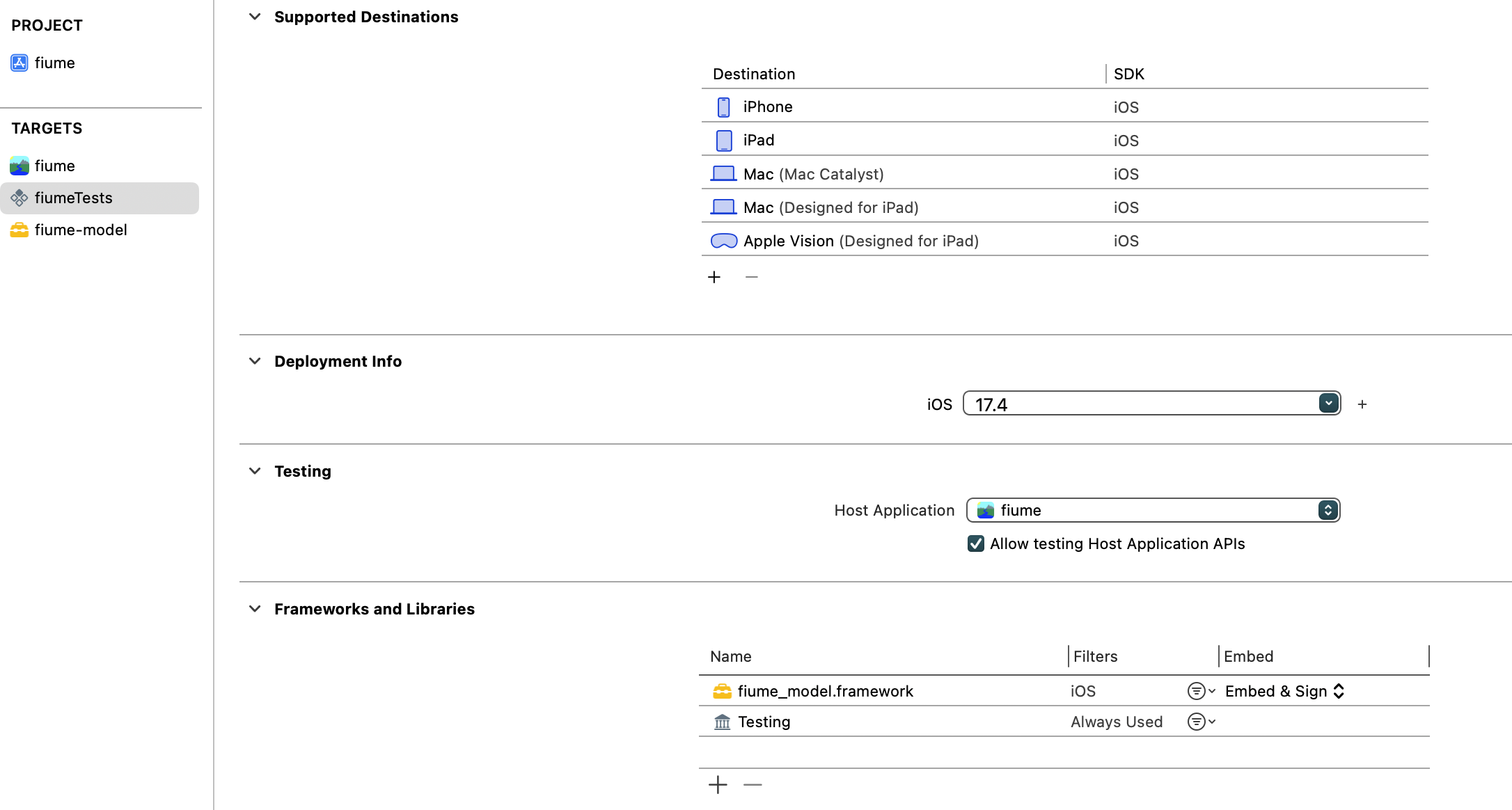This screenshot has height=810, width=1512.
Task: Collapse the Deployment Info section
Action: [255, 361]
